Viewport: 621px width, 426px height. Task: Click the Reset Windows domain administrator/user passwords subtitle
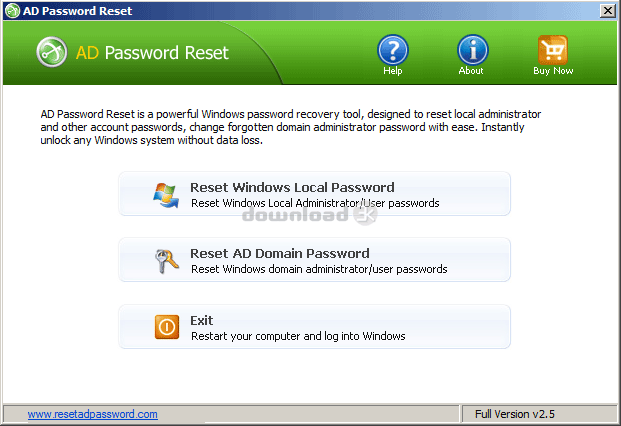pyautogui.click(x=319, y=269)
